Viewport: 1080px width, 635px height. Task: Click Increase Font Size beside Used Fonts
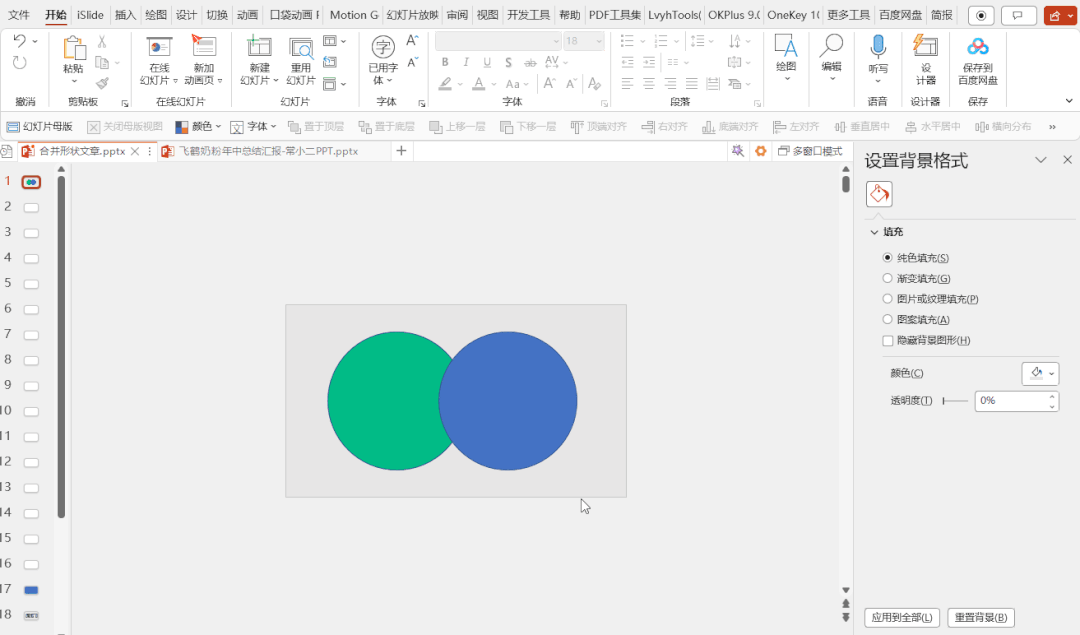[412, 41]
